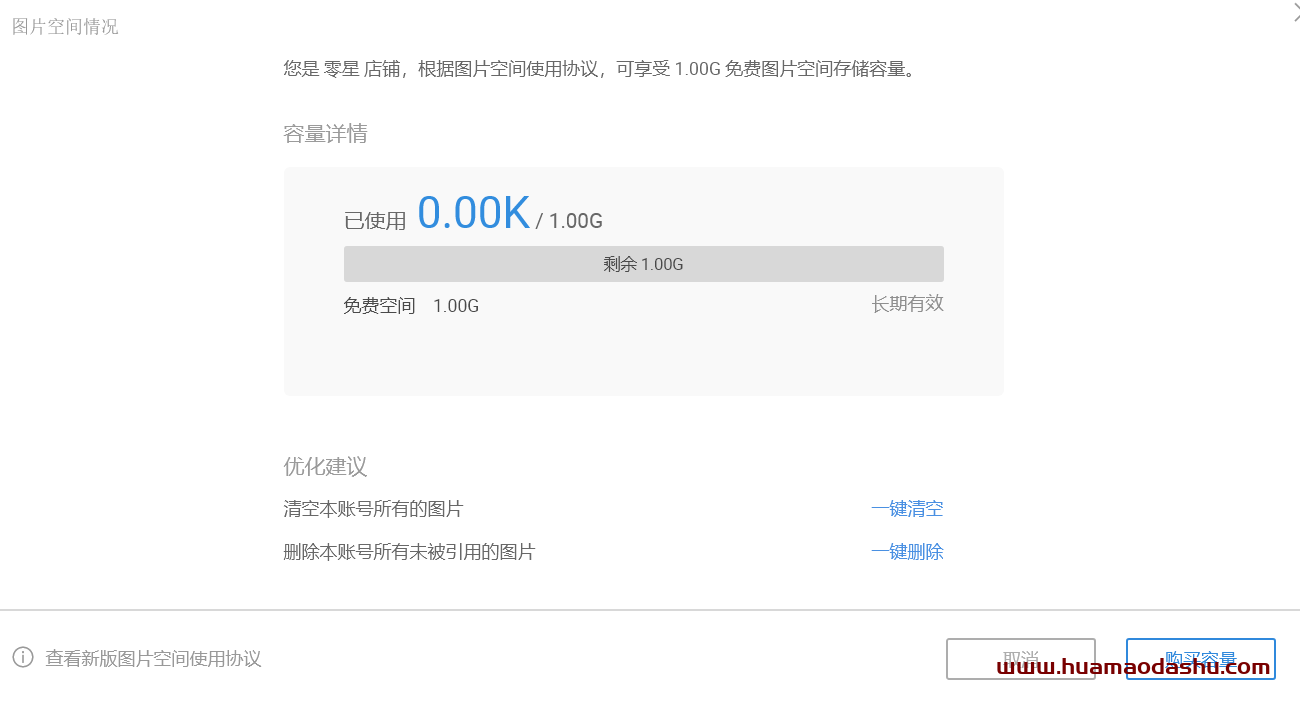
Task: Click the 取消 button
Action: 1021,659
